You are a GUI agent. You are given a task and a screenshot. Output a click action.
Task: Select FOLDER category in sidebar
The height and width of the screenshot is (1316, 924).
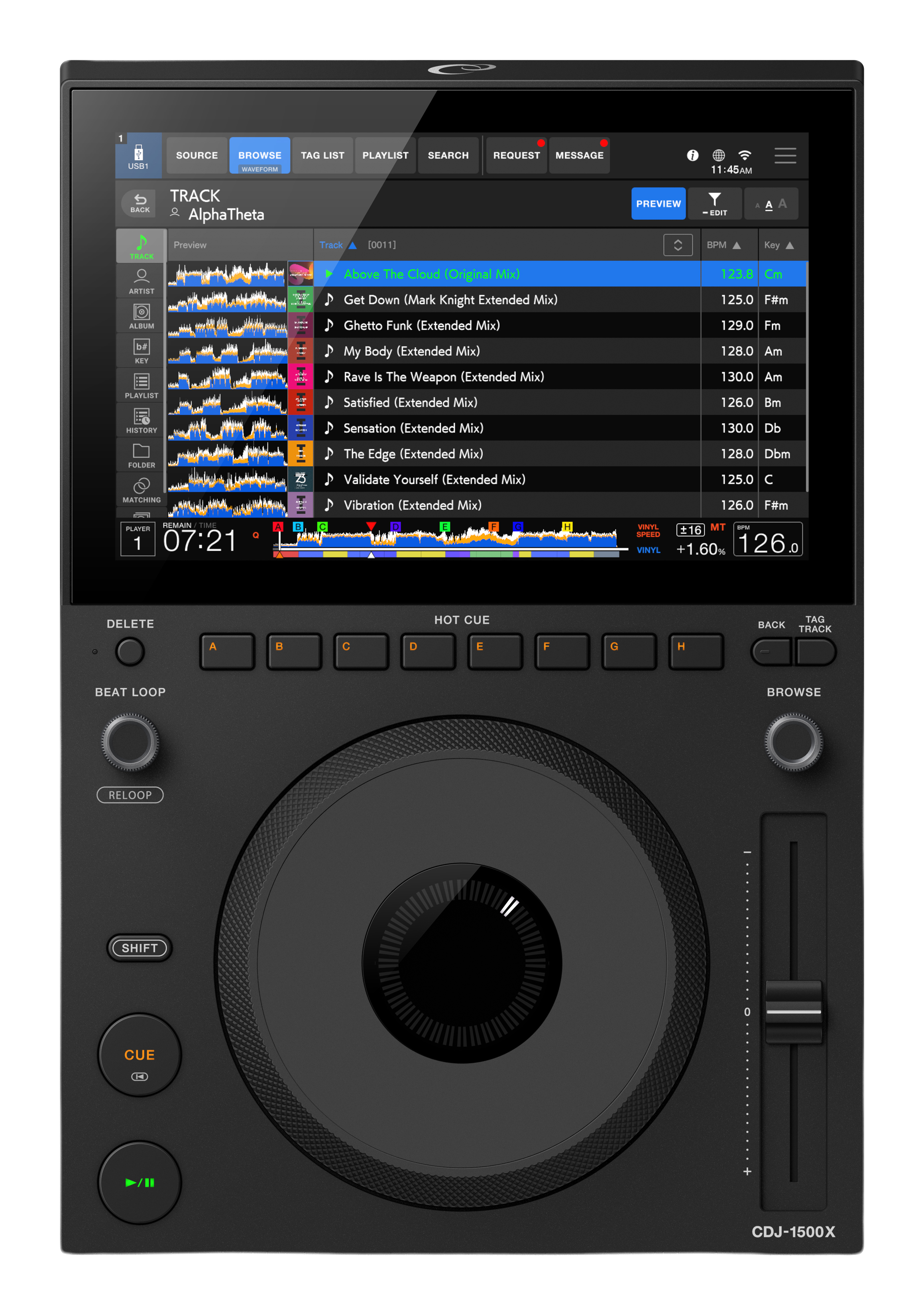pyautogui.click(x=142, y=455)
